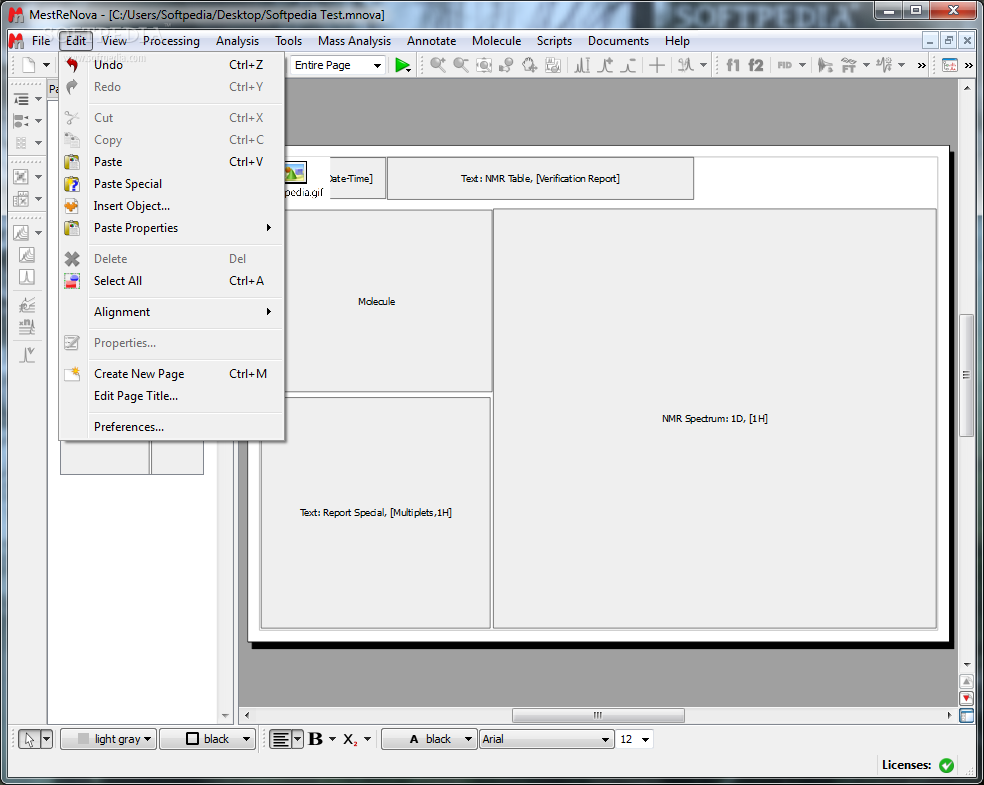984x785 pixels.
Task: Choose Edit Page Title... menu entry
Action: click(173, 396)
